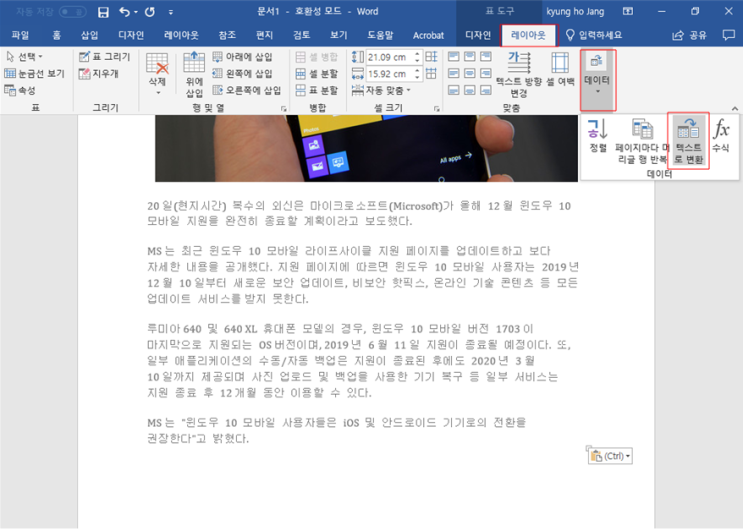This screenshot has width=743, height=531.
Task: Click 표 분할 split table
Action: (x=317, y=90)
